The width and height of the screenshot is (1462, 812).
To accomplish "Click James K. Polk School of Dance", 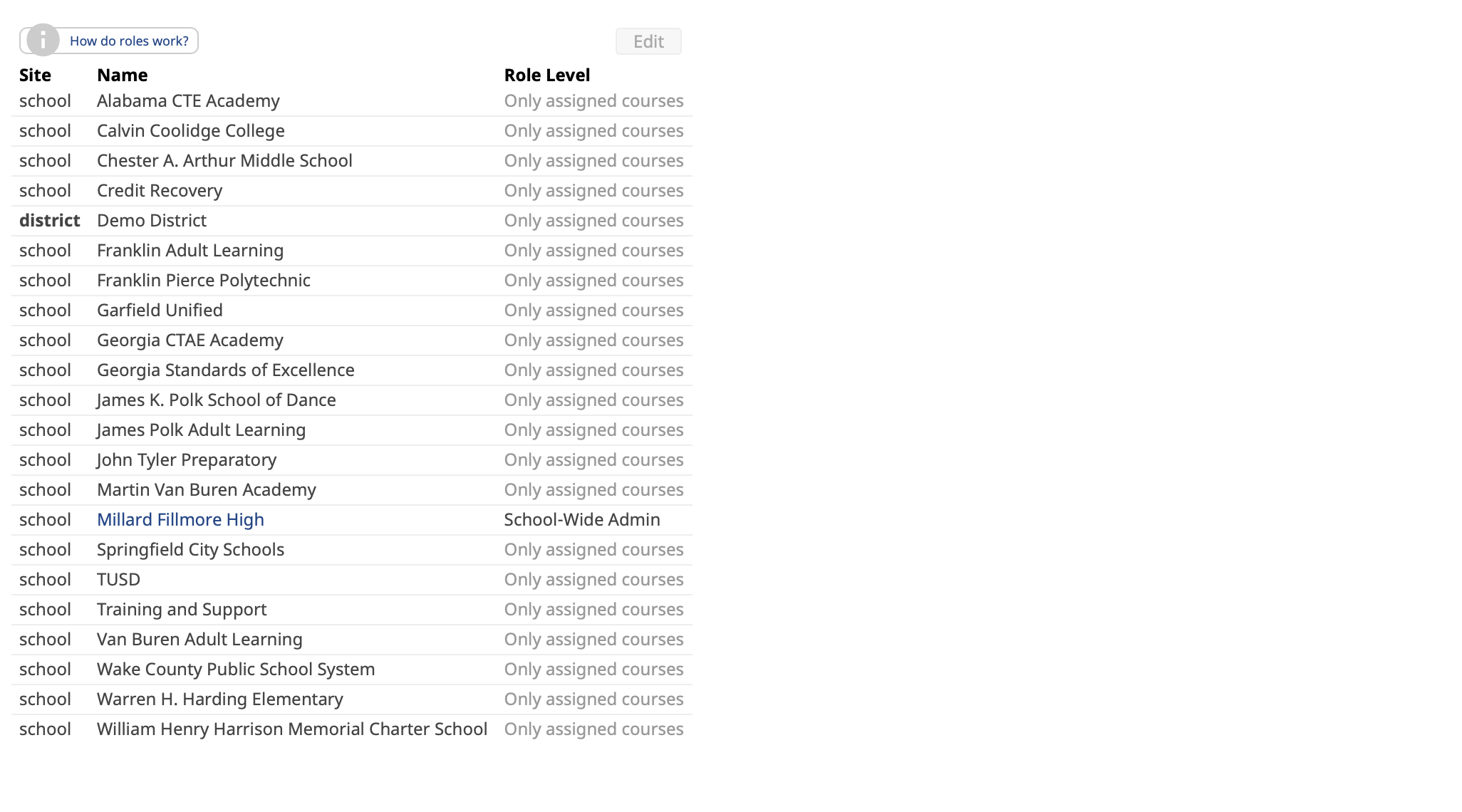I will pyautogui.click(x=217, y=400).
